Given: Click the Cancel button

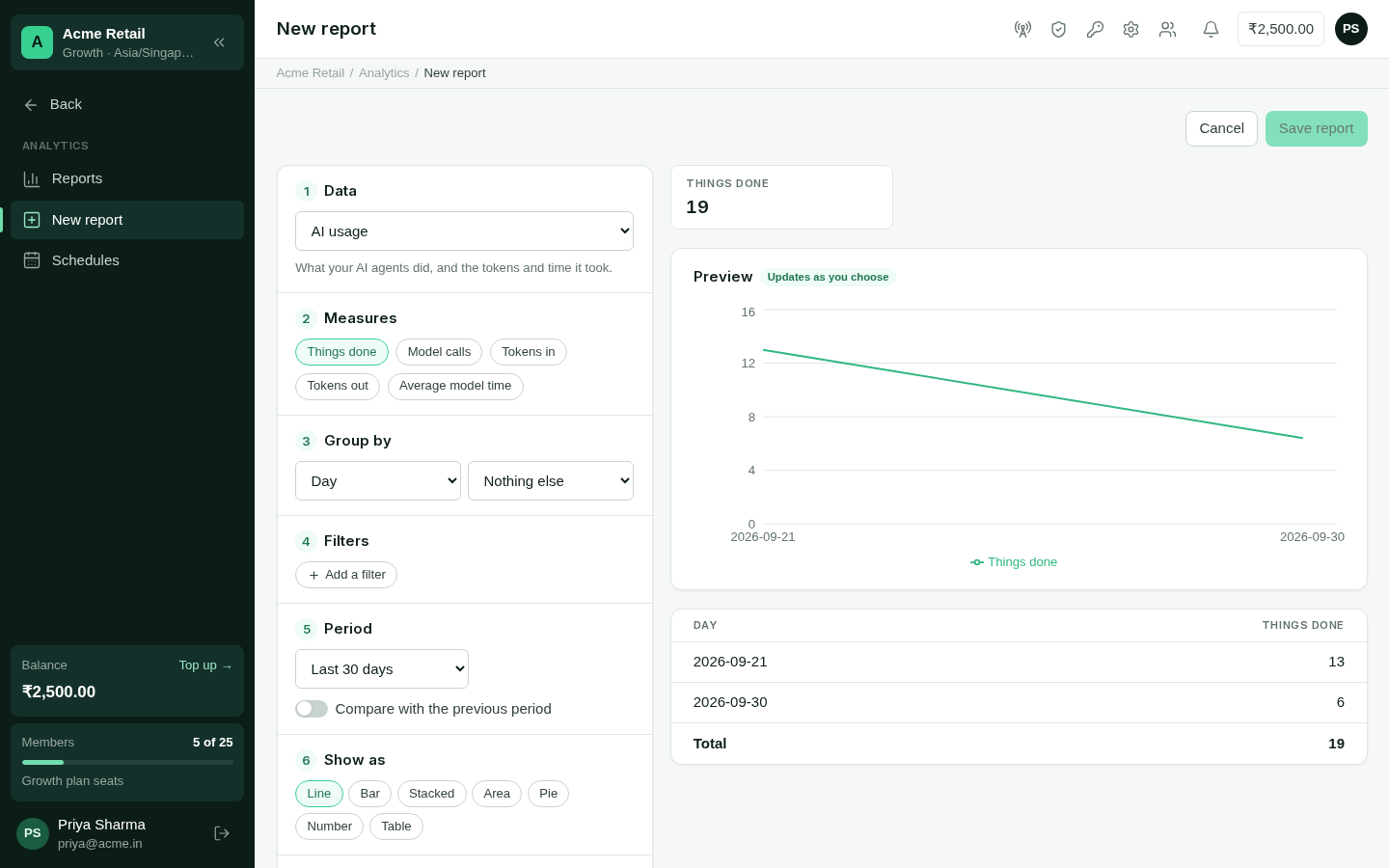Looking at the screenshot, I should tap(1221, 128).
